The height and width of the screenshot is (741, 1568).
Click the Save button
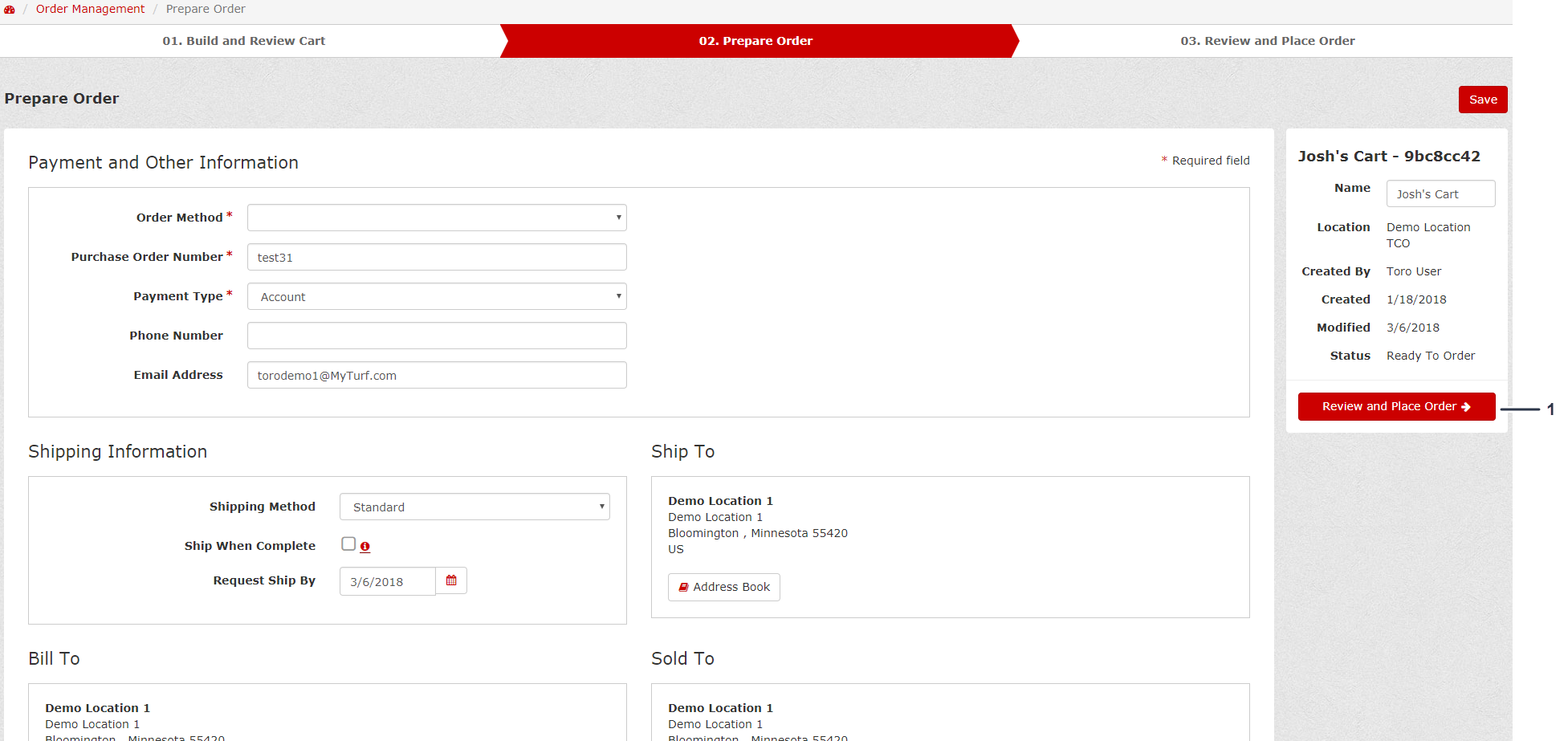coord(1482,100)
